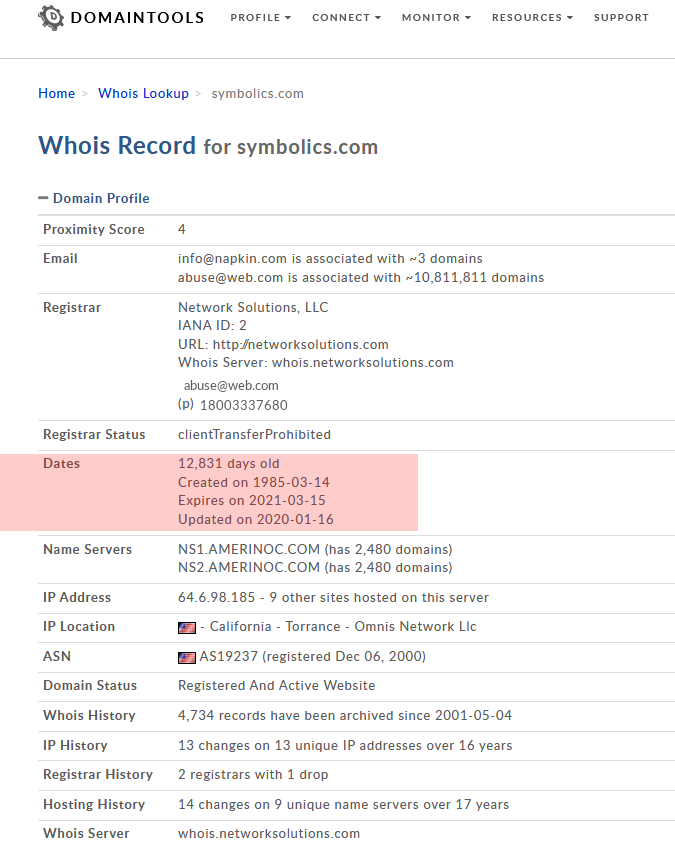Select NS1.AMERINOC.COM name server
The height and width of the screenshot is (845, 675).
click(315, 550)
